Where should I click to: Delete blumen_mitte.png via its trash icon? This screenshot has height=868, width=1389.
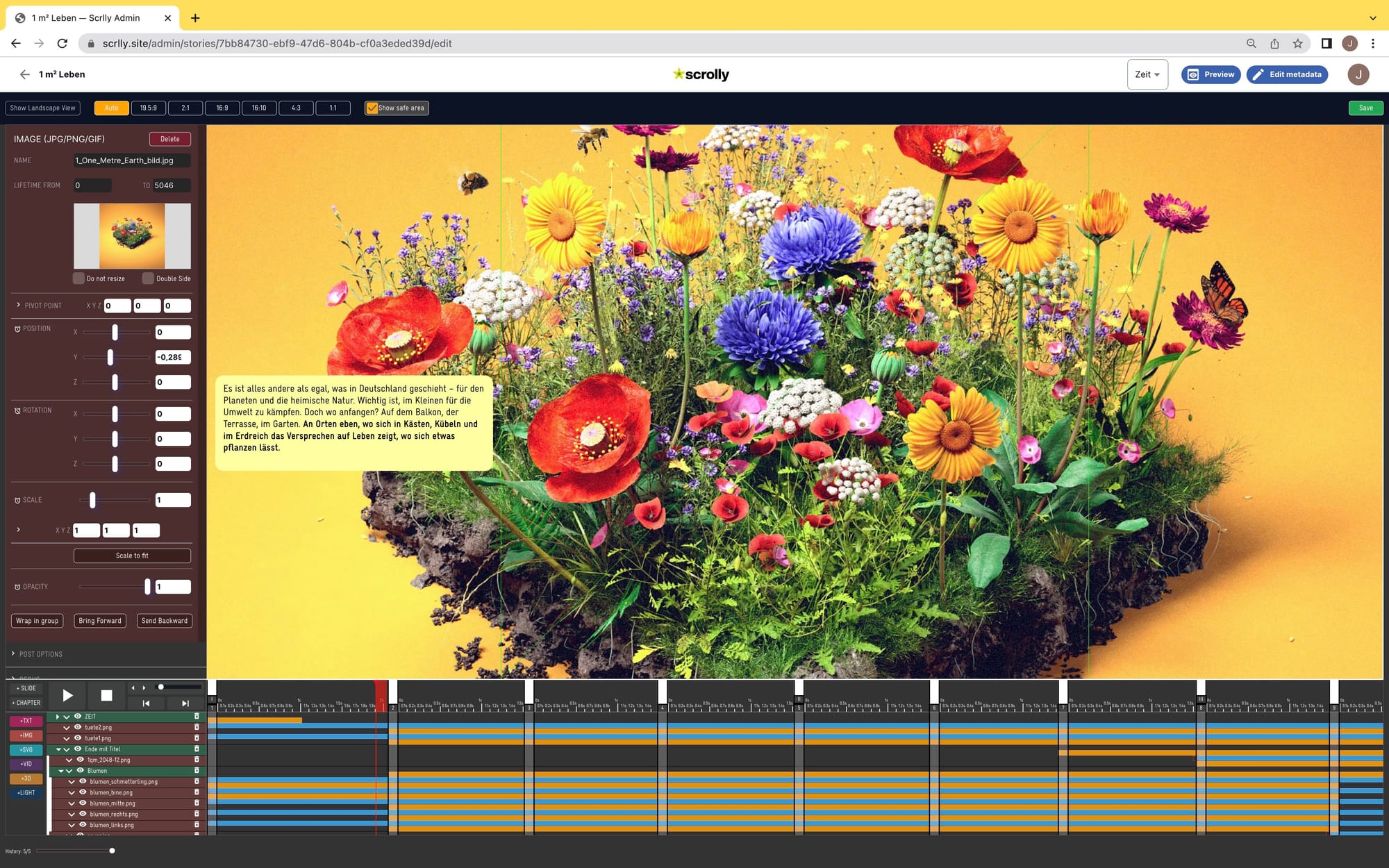click(197, 803)
